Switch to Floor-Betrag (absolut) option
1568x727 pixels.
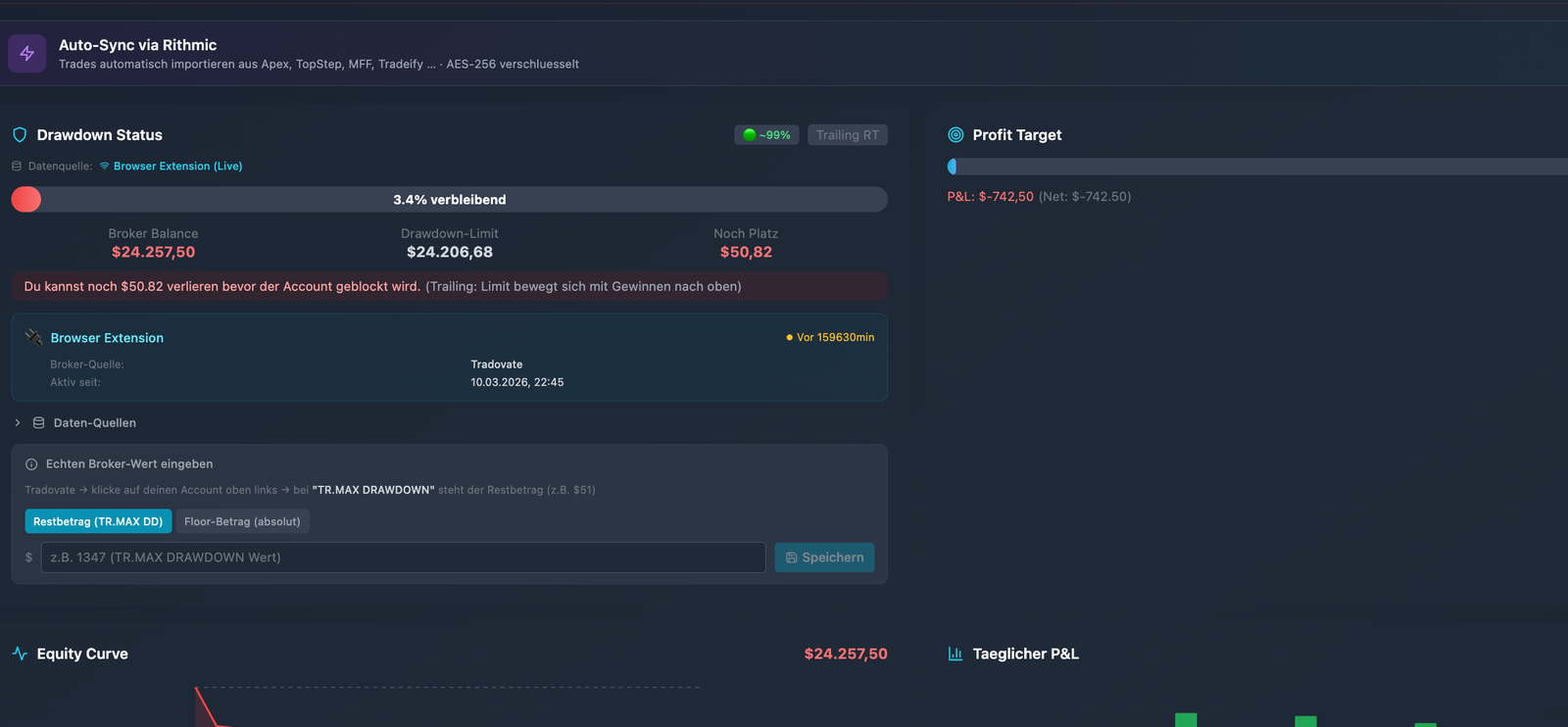242,521
